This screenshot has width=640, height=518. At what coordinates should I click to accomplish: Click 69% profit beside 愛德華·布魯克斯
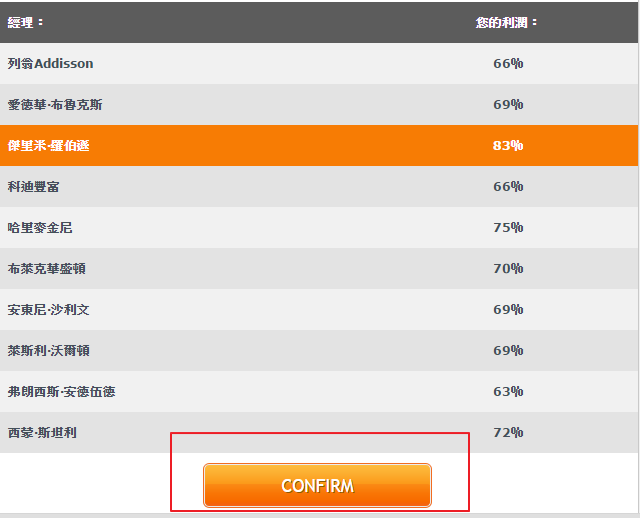click(x=508, y=104)
